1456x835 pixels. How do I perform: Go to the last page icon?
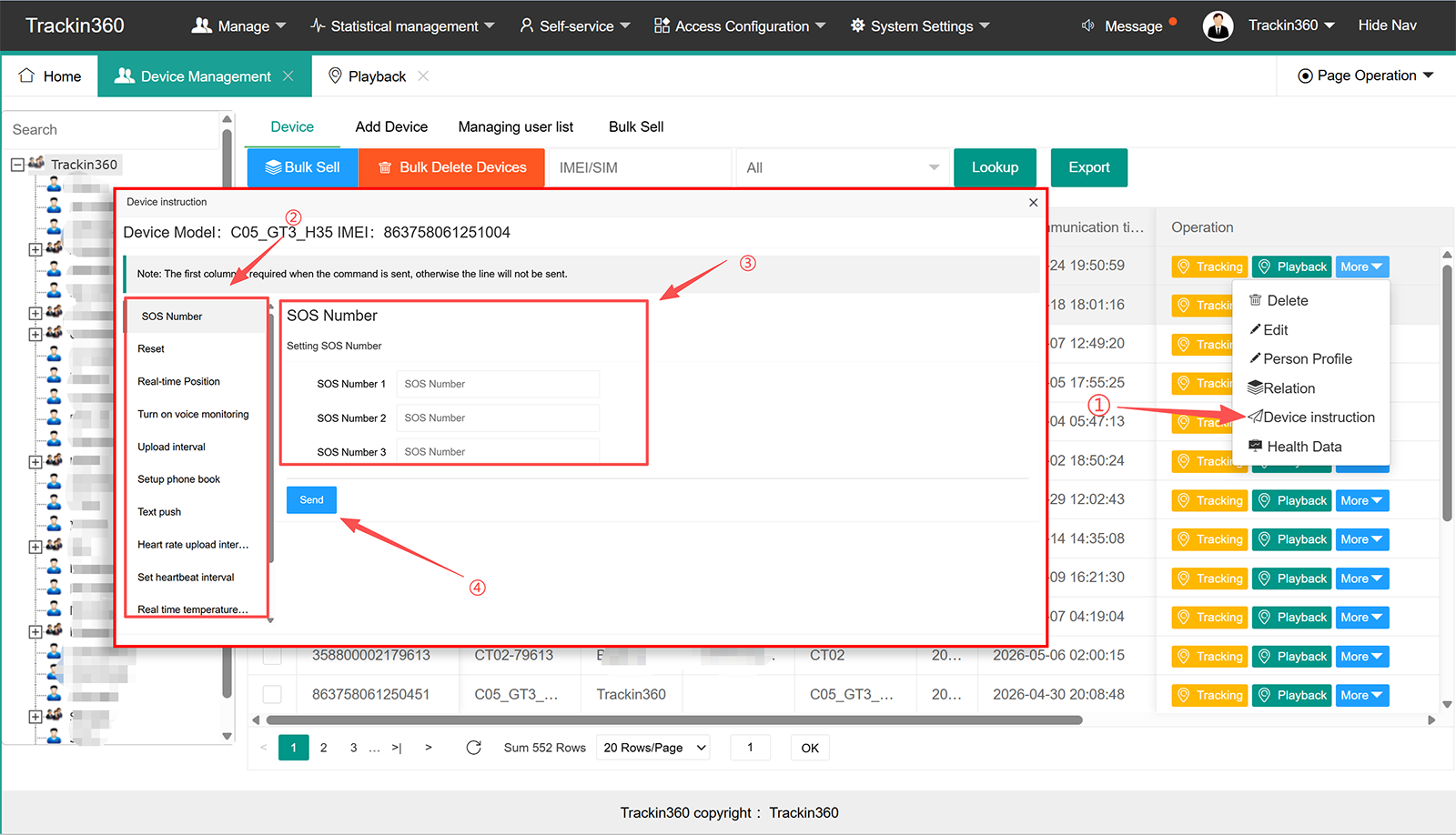point(397,748)
